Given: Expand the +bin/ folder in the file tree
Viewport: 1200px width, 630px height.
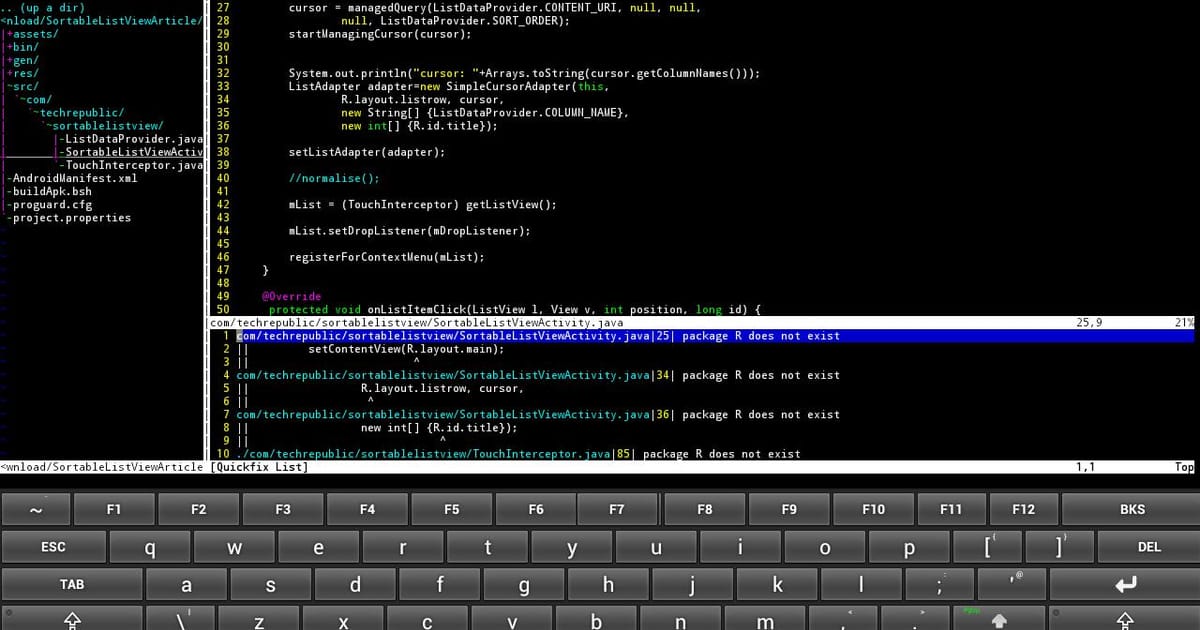Looking at the screenshot, I should (x=22, y=46).
